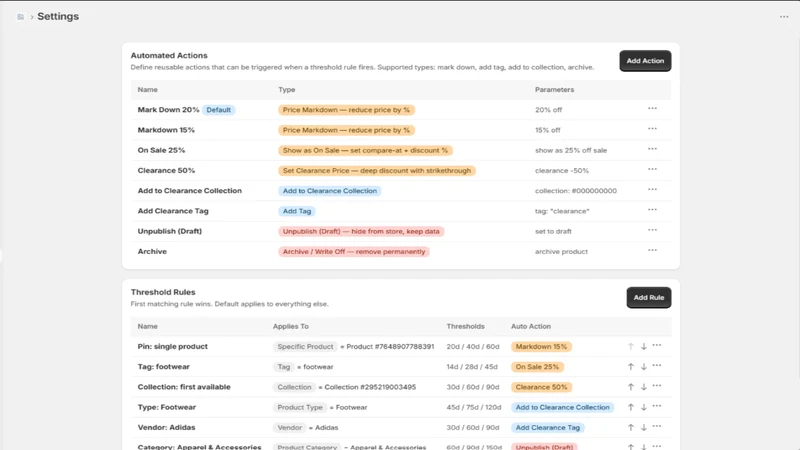Open more options for On Sale 25% action
This screenshot has height=450, width=800.
(652, 149)
